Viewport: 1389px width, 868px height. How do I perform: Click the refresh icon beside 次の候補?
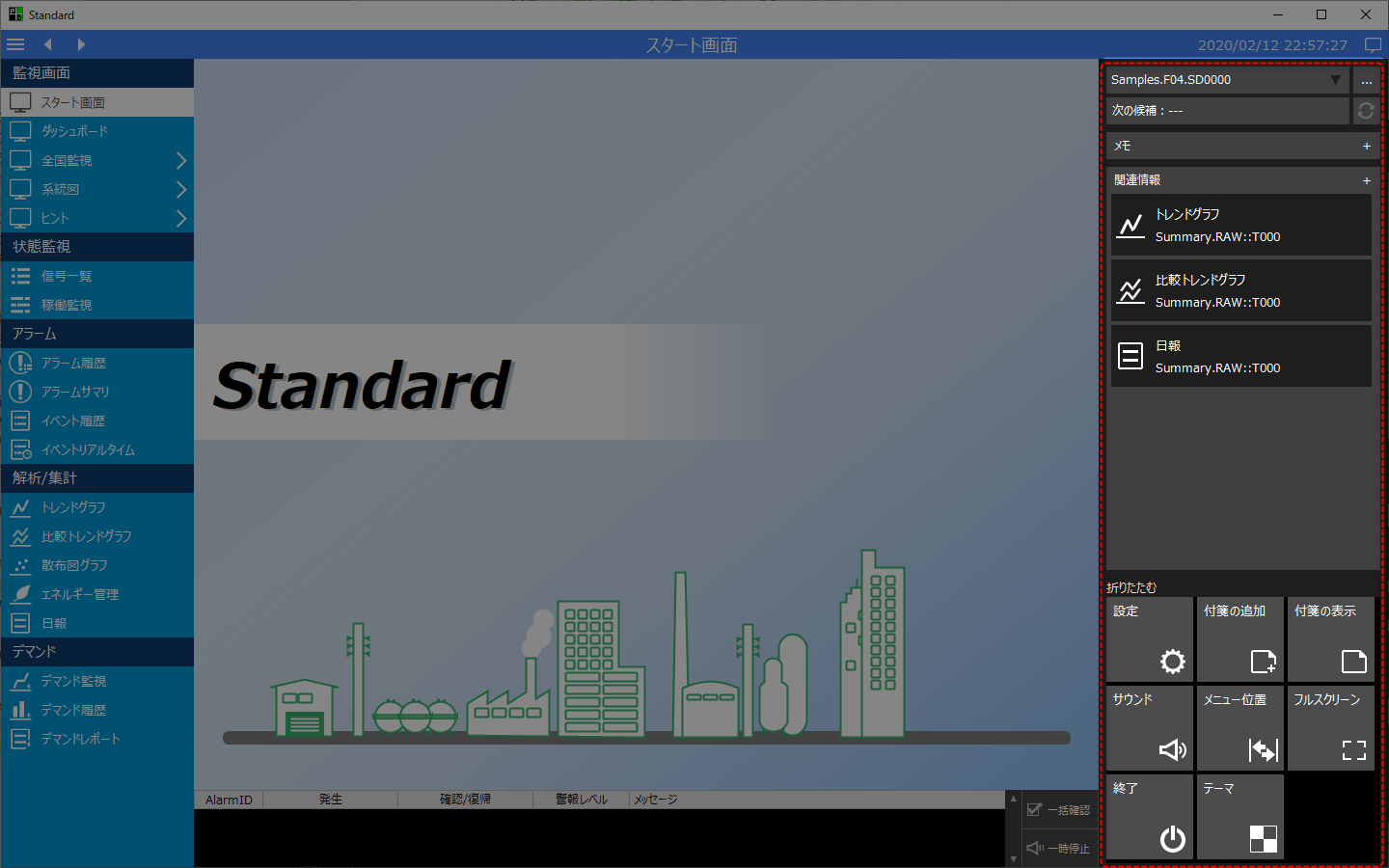[x=1366, y=111]
